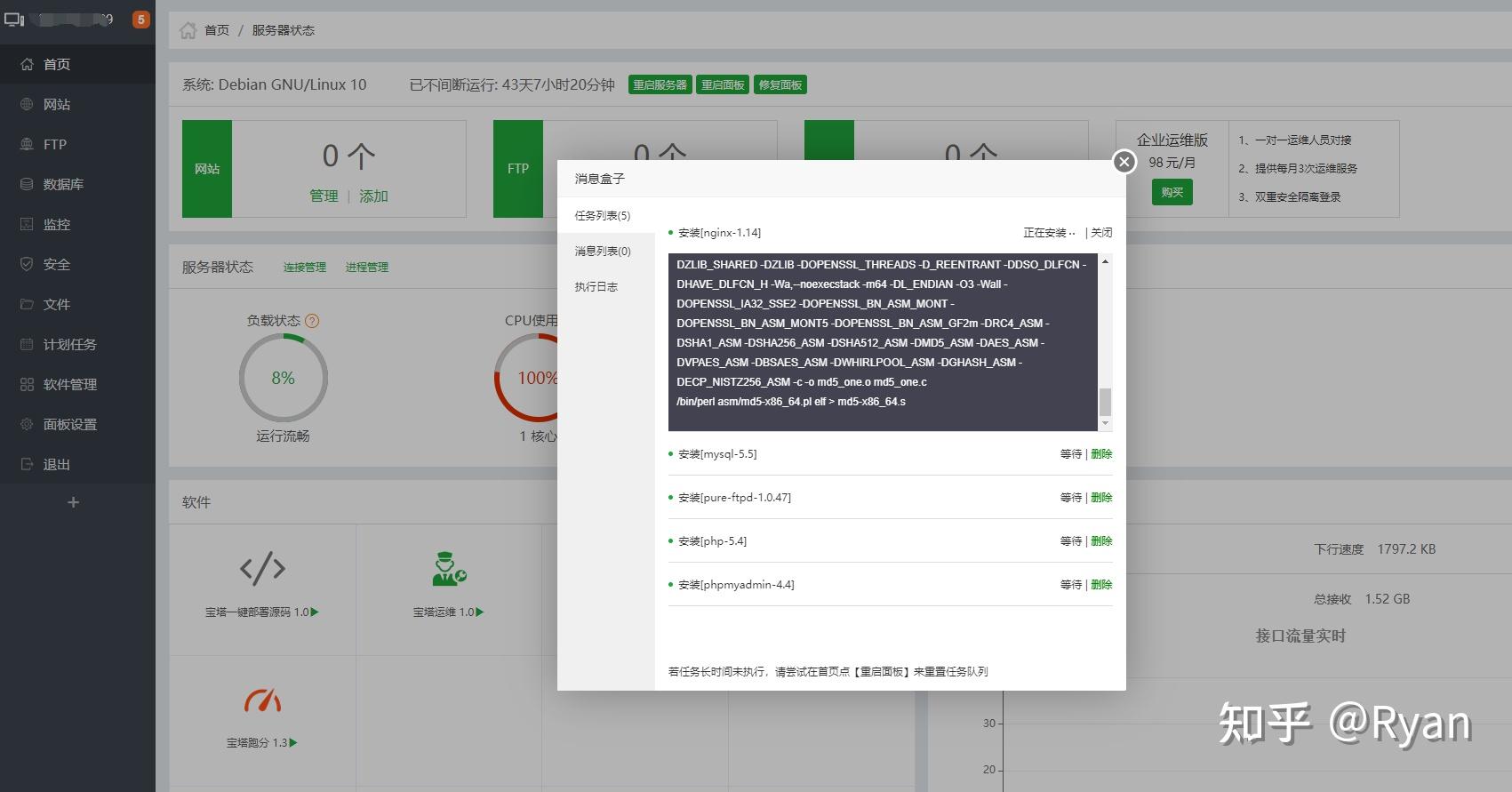Click 添加 link in 网站 card
The height and width of the screenshot is (792, 1512).
coord(373,196)
